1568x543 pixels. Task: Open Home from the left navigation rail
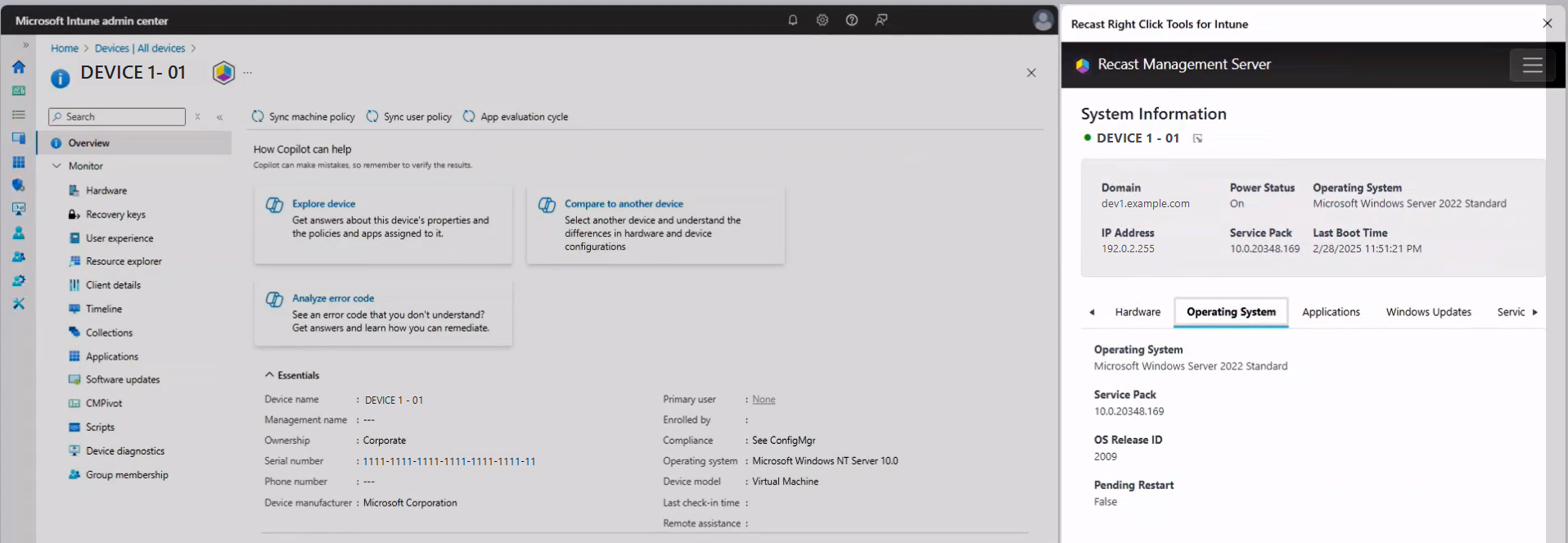(x=18, y=67)
